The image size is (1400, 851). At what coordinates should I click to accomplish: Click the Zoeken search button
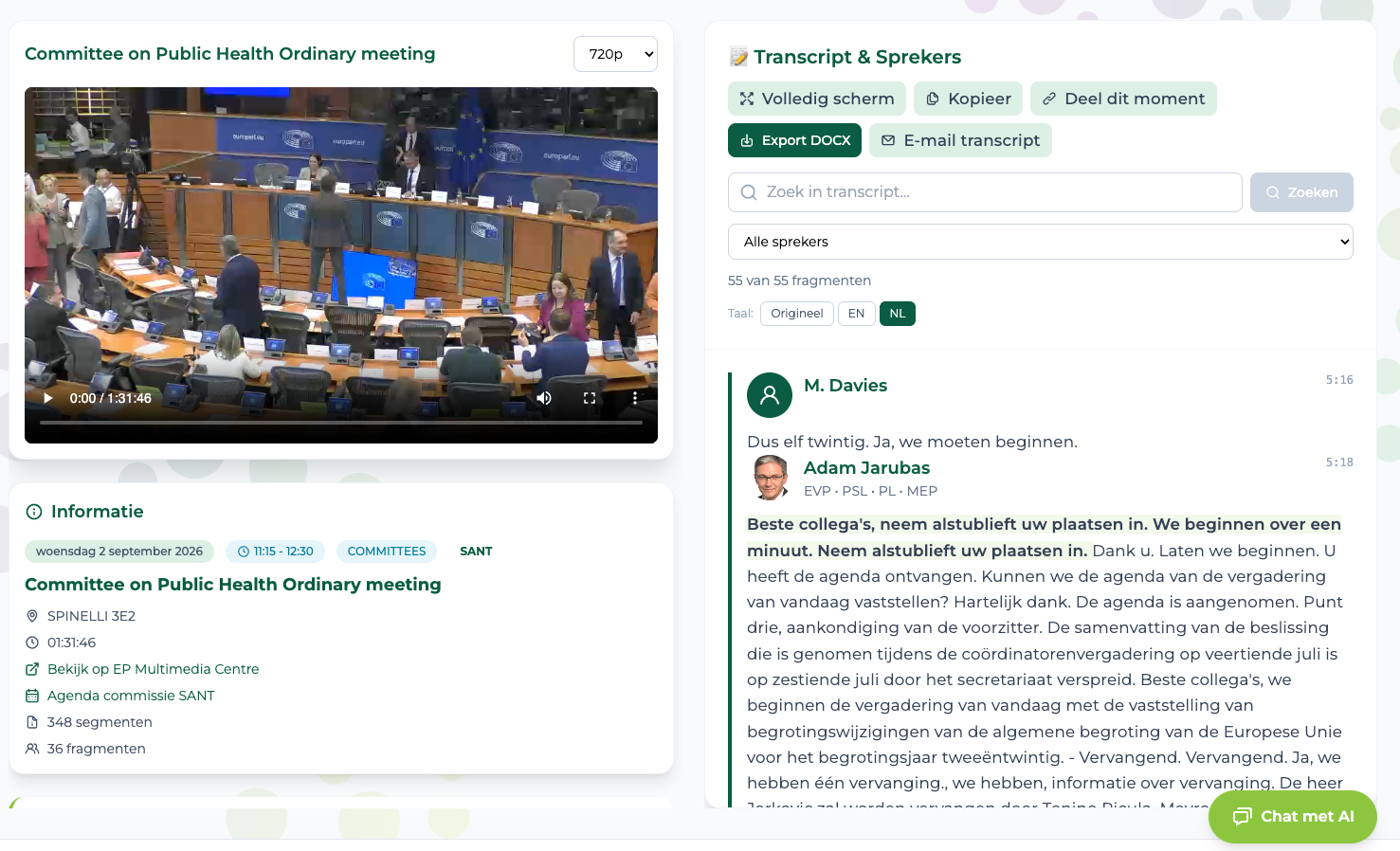pos(1301,192)
